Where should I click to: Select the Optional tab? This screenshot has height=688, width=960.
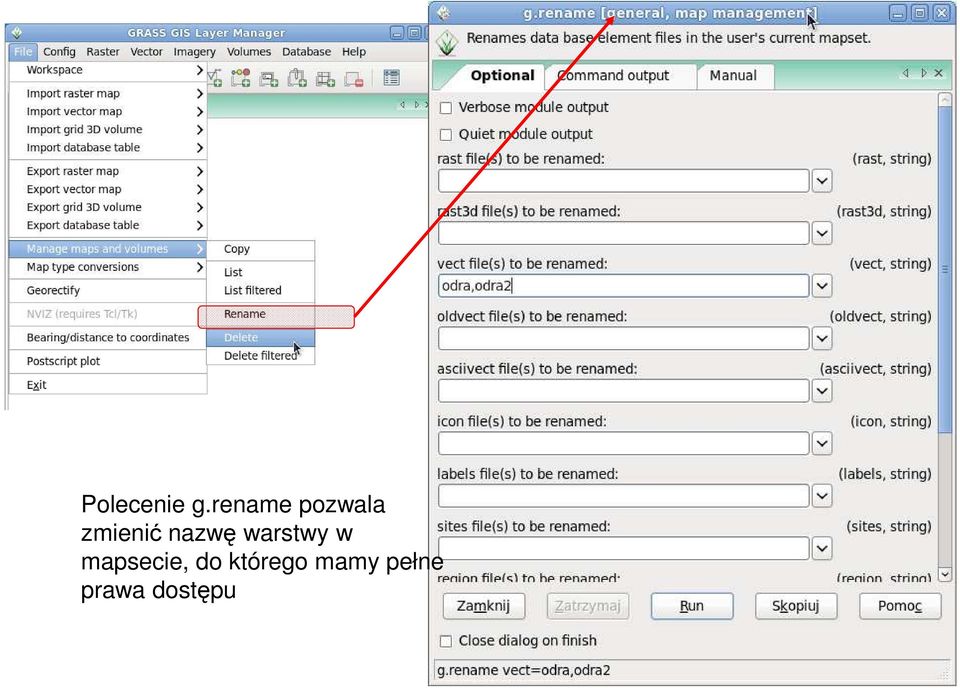coord(502,76)
